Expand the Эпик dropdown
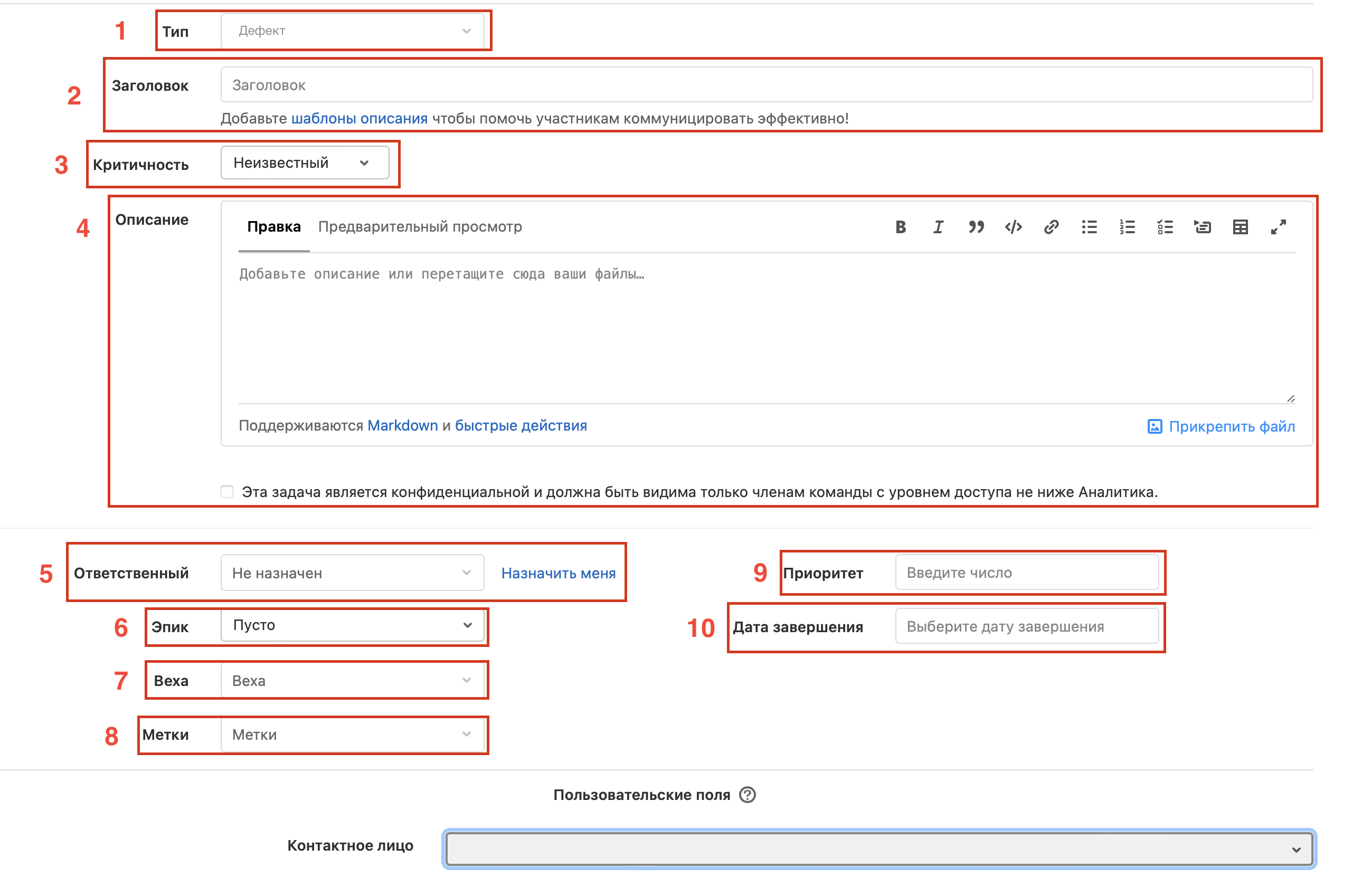The height and width of the screenshot is (896, 1362). (x=352, y=625)
